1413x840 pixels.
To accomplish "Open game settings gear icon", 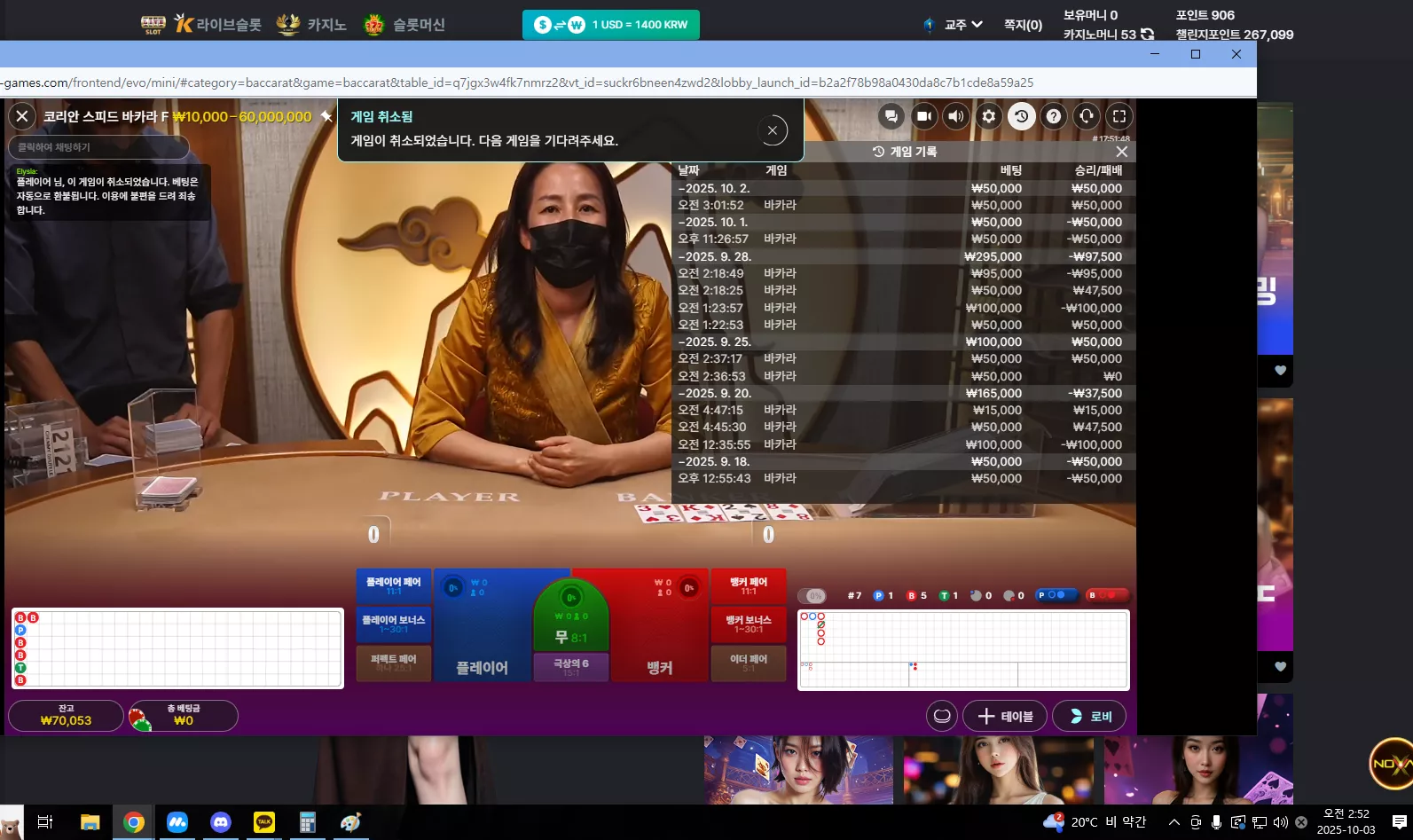I will point(989,116).
